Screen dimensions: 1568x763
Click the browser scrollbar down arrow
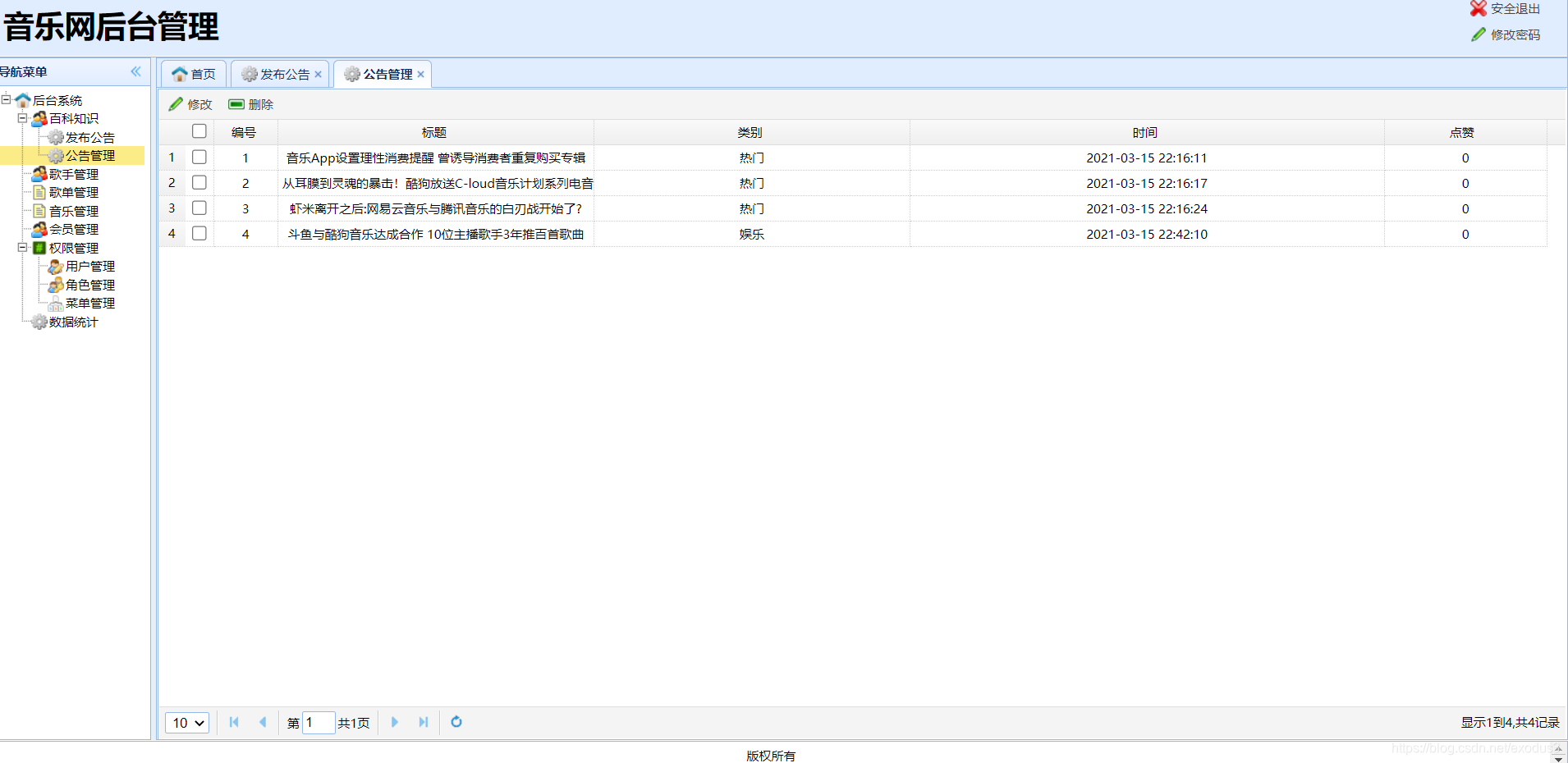tap(1558, 759)
